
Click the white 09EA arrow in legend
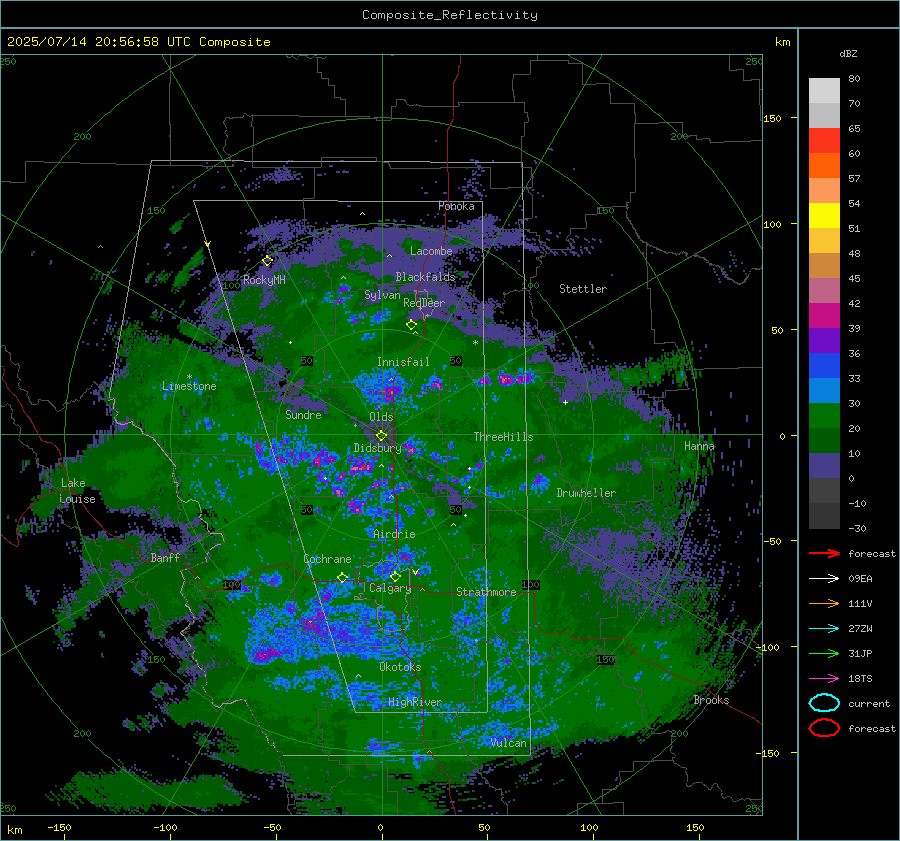pos(824,579)
